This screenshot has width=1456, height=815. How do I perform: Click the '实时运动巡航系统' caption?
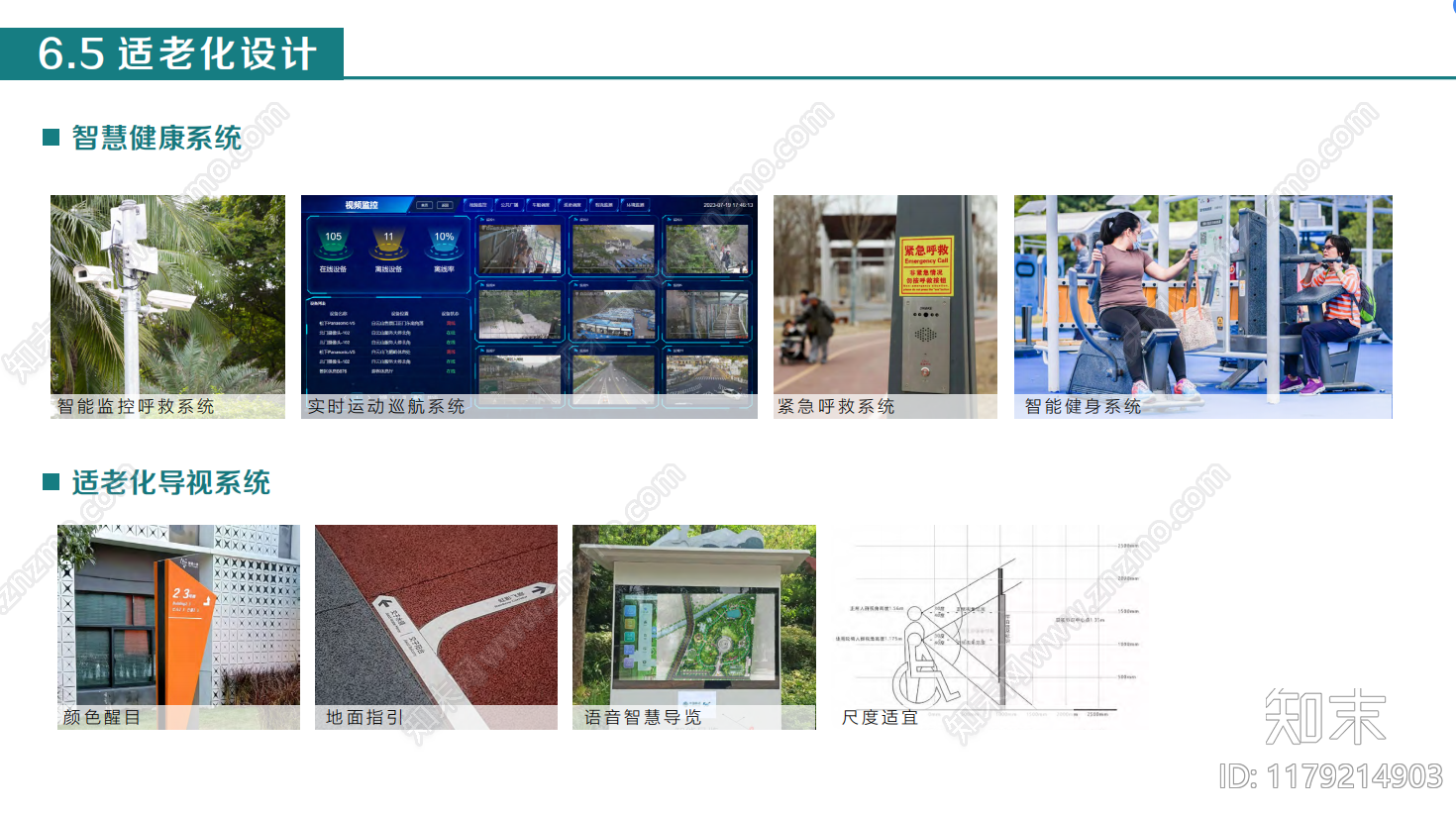pyautogui.click(x=386, y=406)
